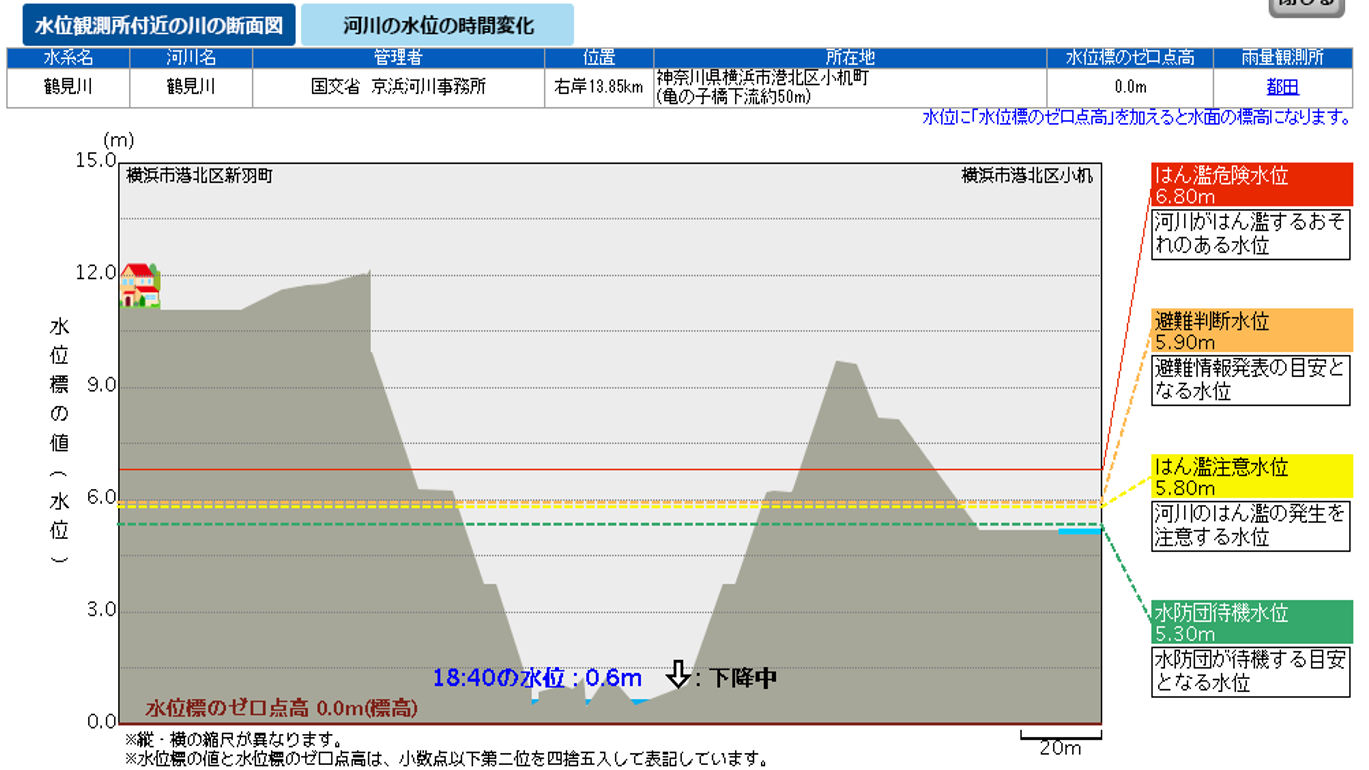
Task: Click the downward arrow next to 下降中
Action: [x=678, y=675]
